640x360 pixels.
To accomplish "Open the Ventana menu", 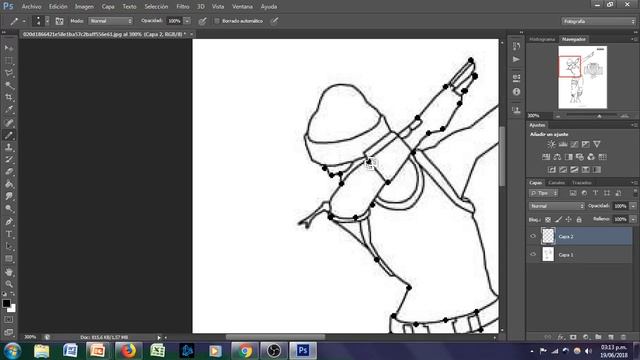I will [242, 7].
